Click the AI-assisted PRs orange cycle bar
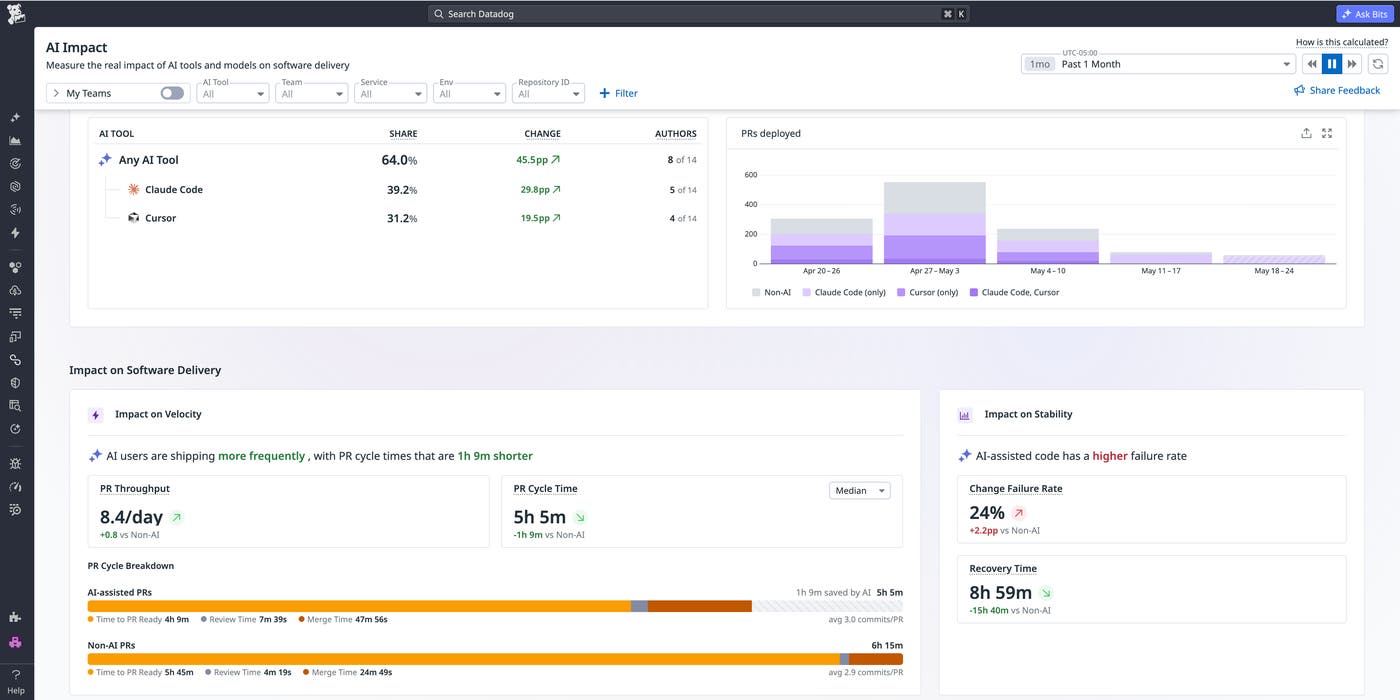This screenshot has width=1400, height=700. click(x=359, y=606)
